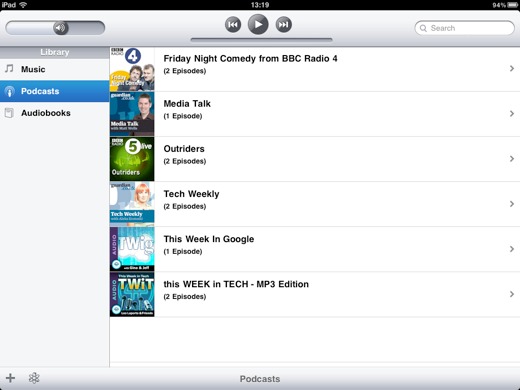The height and width of the screenshot is (390, 520).
Task: Click '(1 Episode)' under Media Talk
Action: 183,116
